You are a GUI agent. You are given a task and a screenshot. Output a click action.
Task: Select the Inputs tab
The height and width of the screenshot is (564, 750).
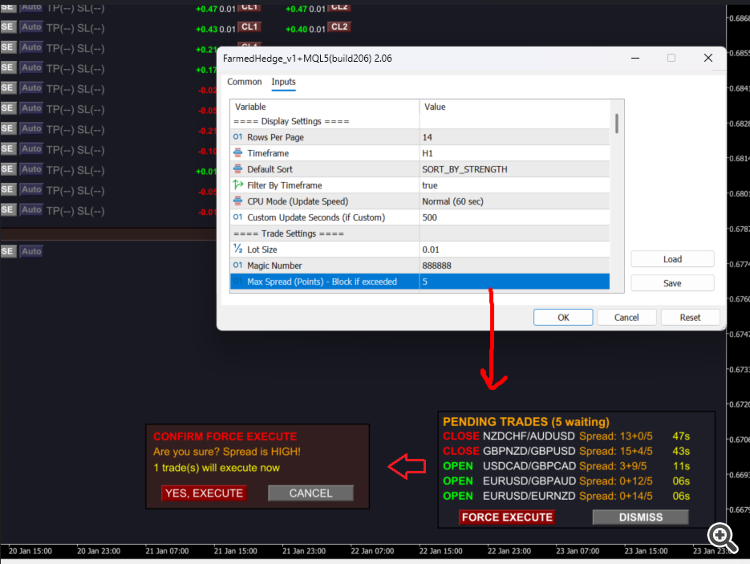click(284, 82)
